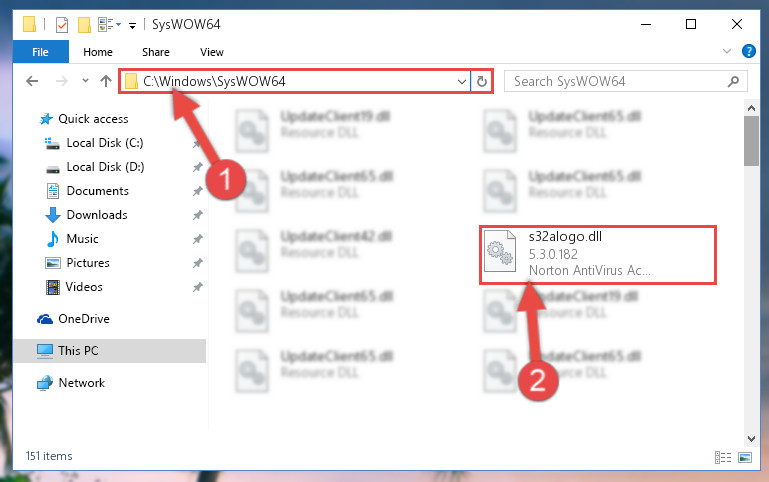Switch to large icons view
Viewport: 769px width, 482px height.
[x=744, y=457]
